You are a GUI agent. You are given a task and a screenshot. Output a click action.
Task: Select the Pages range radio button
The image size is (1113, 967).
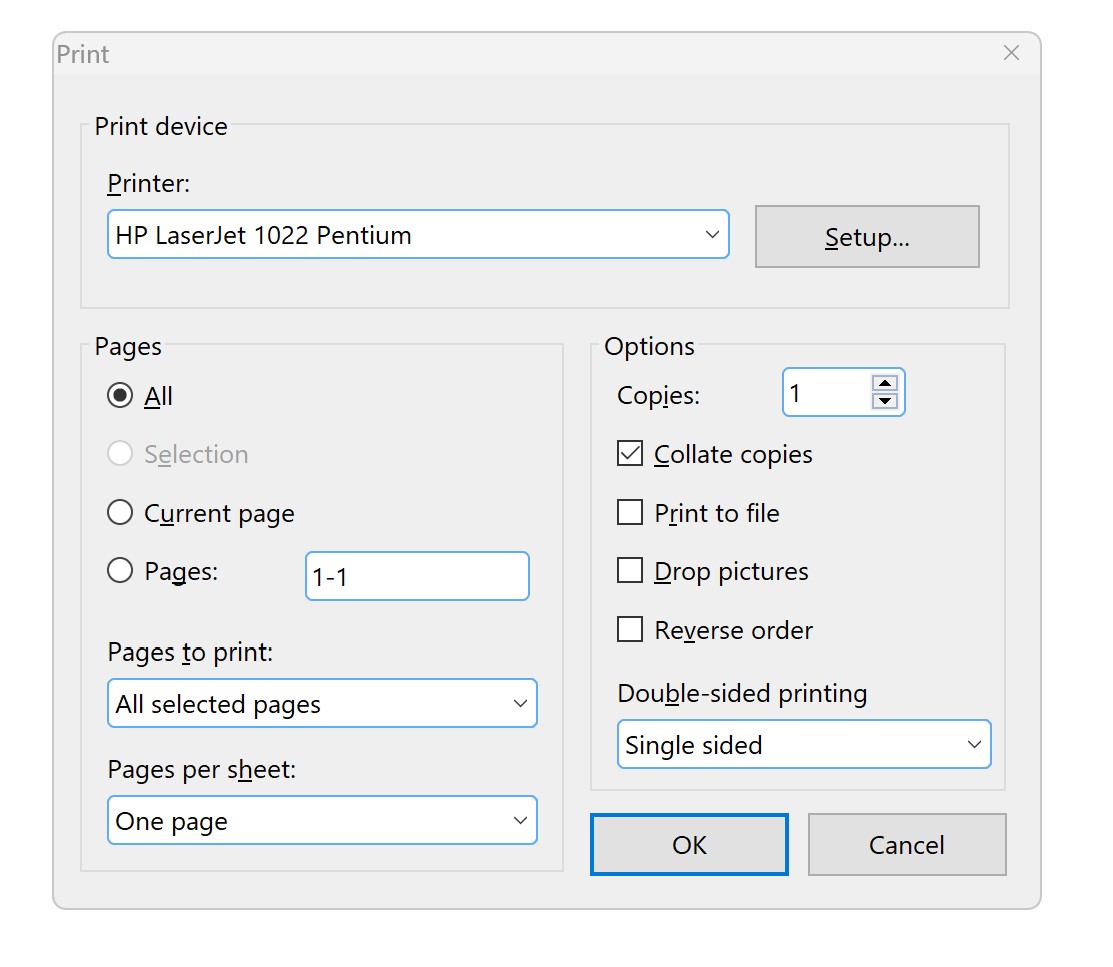pos(120,571)
